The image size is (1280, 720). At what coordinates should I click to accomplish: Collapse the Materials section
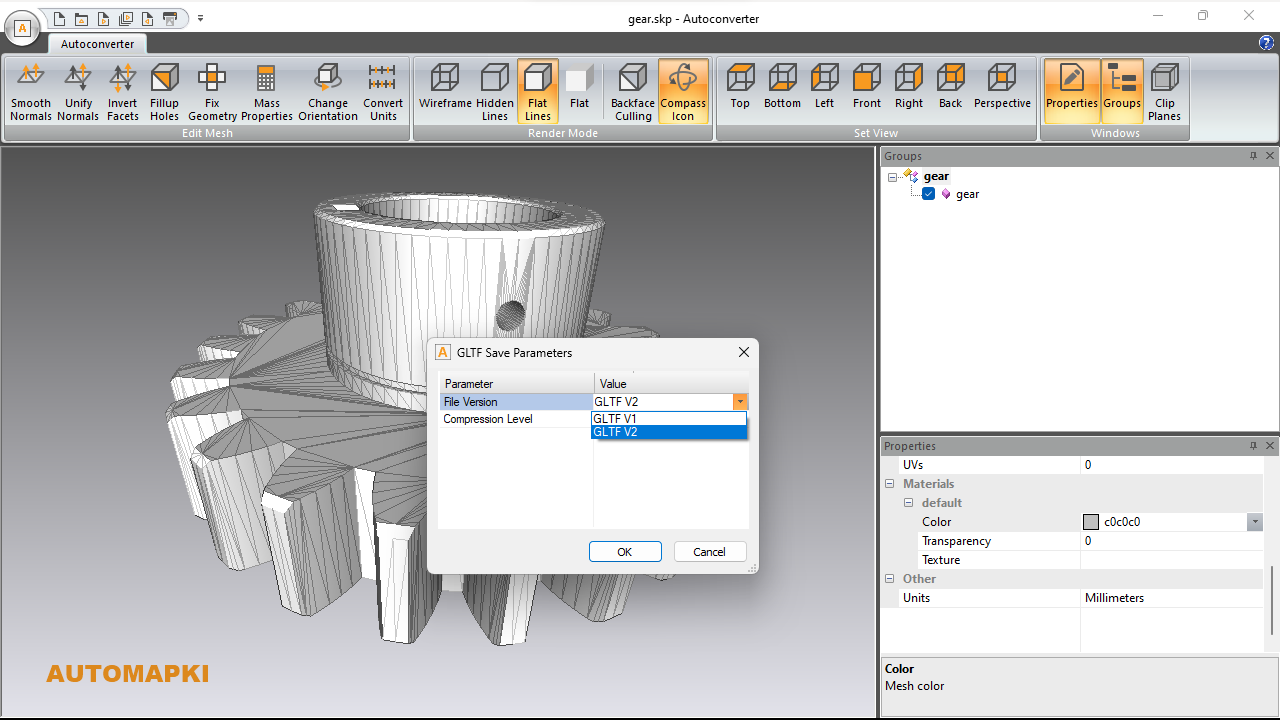click(890, 484)
